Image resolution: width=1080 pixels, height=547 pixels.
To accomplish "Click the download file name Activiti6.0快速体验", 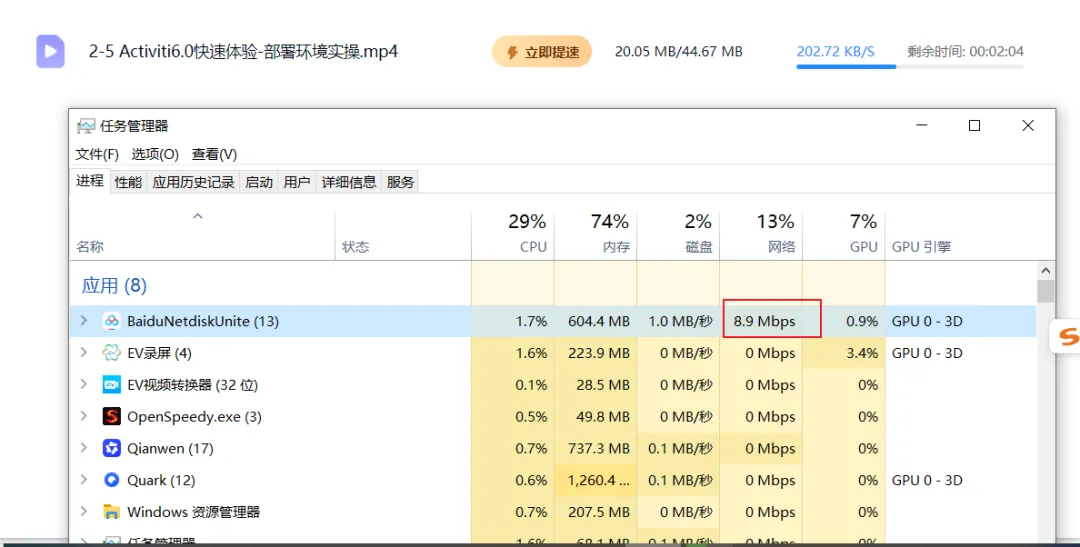I will pos(243,52).
